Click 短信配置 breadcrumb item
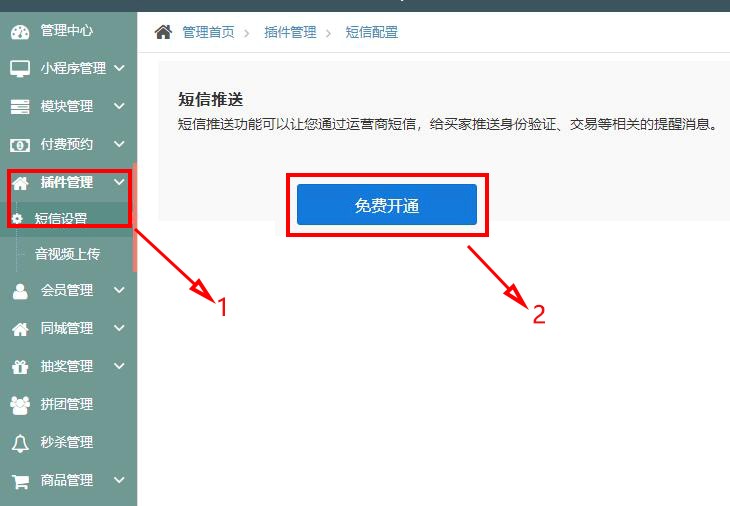730x506 pixels. pos(372,32)
